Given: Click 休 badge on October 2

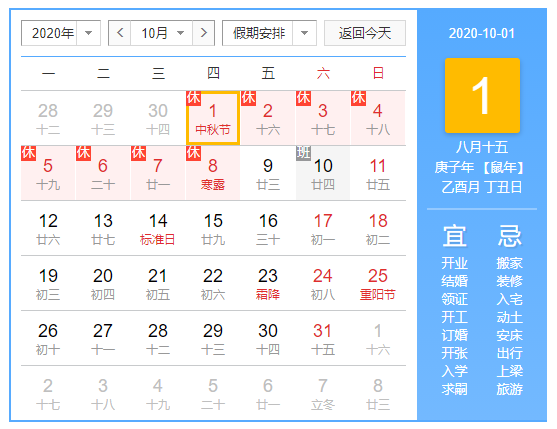Looking at the screenshot, I should pos(248,98).
